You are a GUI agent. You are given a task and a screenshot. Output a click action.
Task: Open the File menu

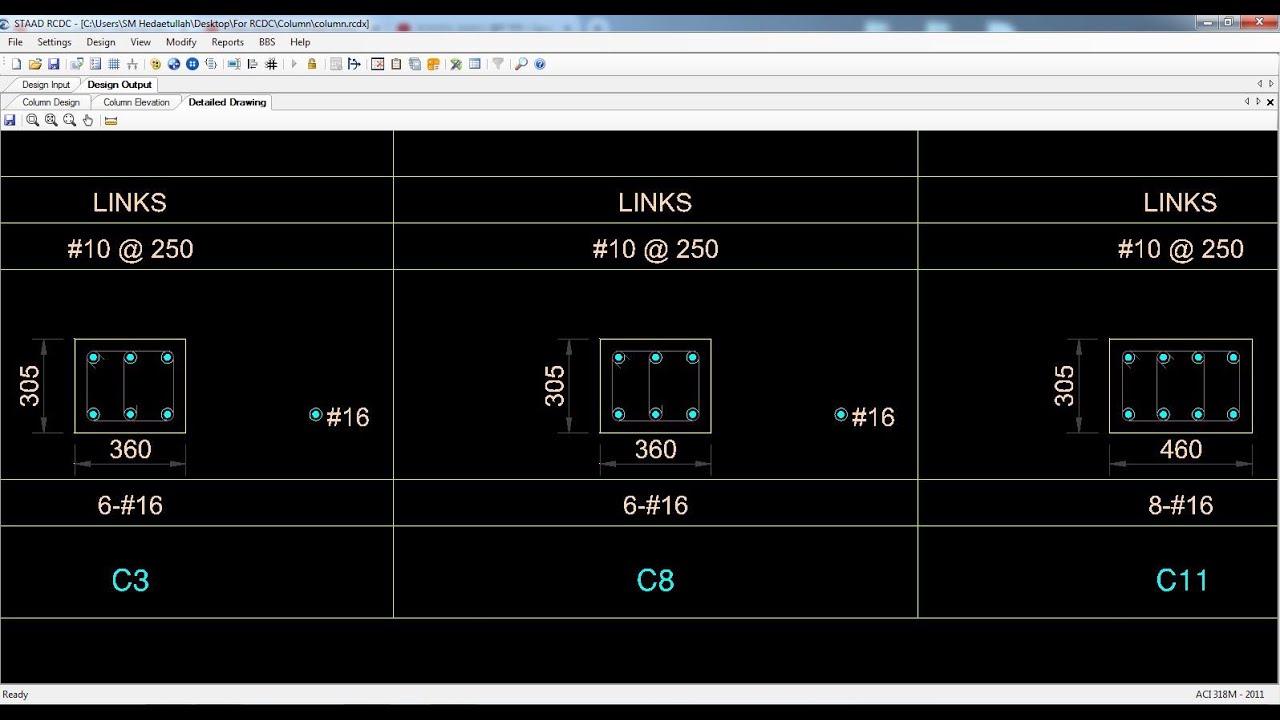click(x=16, y=42)
